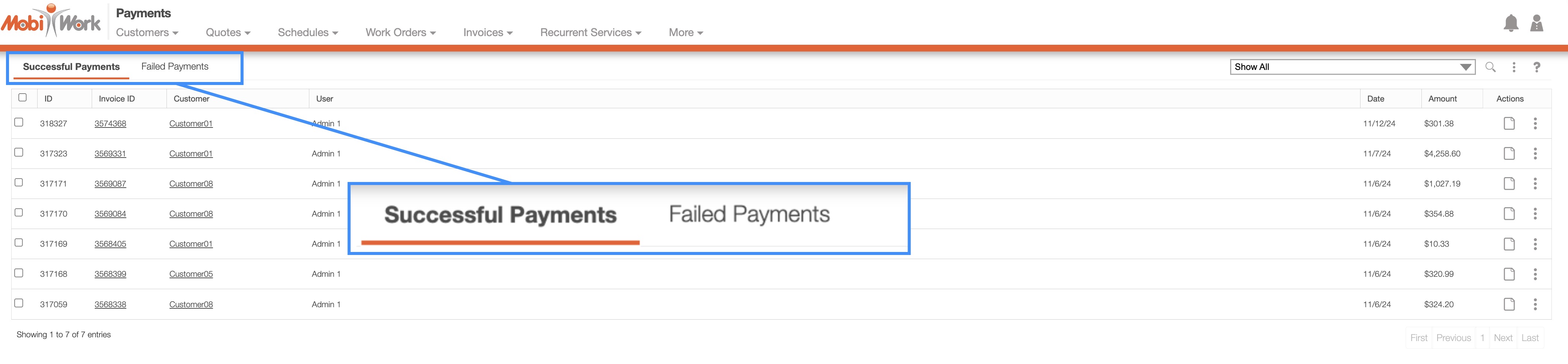Viewport: 1568px width, 364px height.
Task: Open the Customers dropdown menu
Action: click(x=147, y=33)
